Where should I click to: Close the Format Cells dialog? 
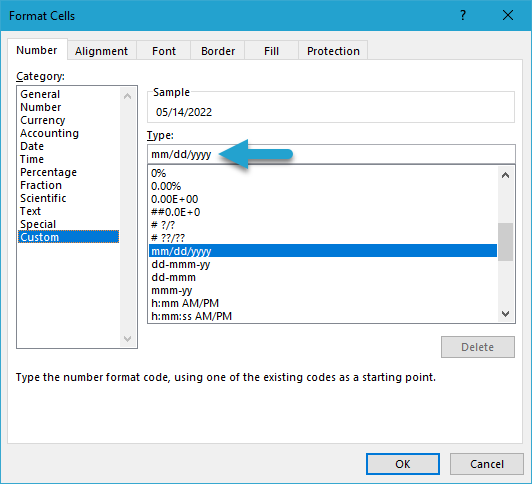[508, 15]
